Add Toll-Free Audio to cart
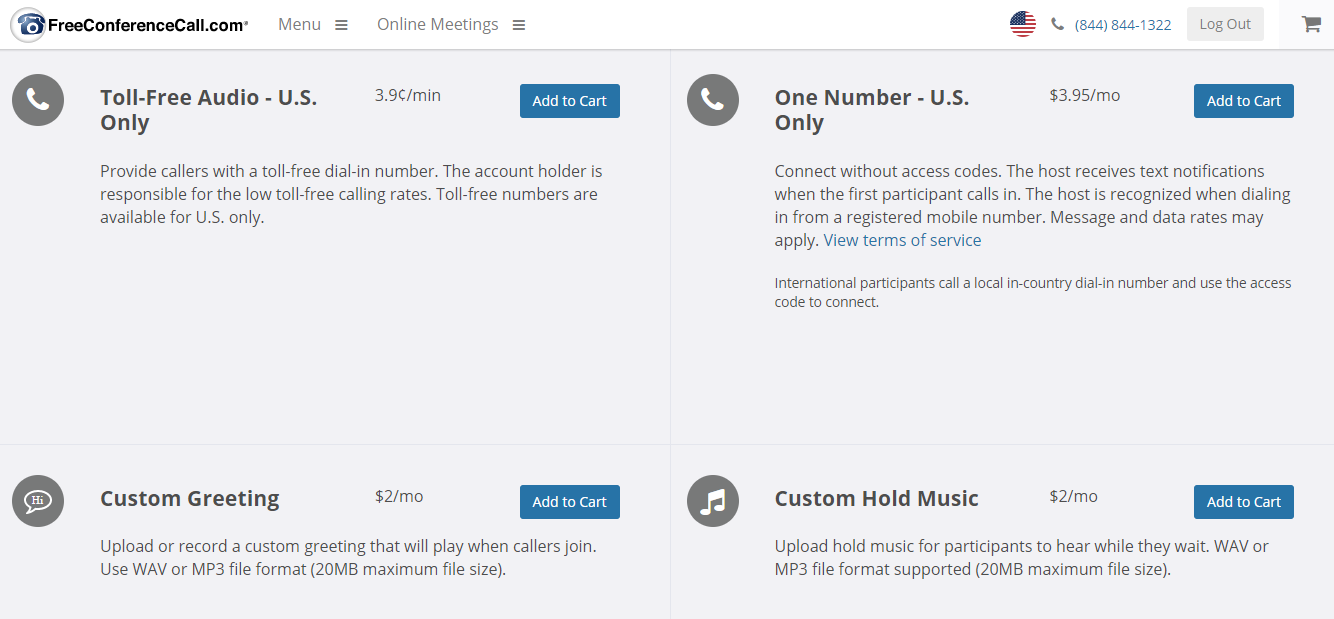 (x=569, y=101)
